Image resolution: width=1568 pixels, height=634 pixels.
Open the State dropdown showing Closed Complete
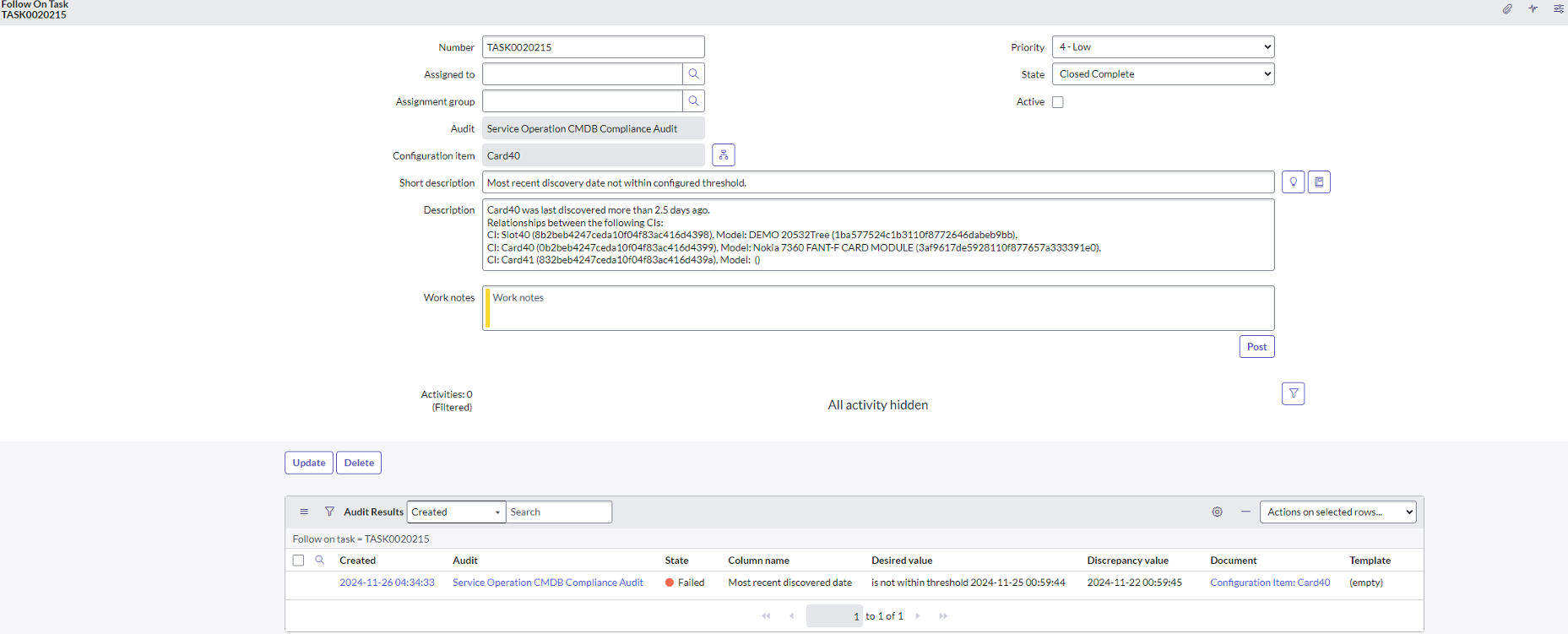[1163, 74]
